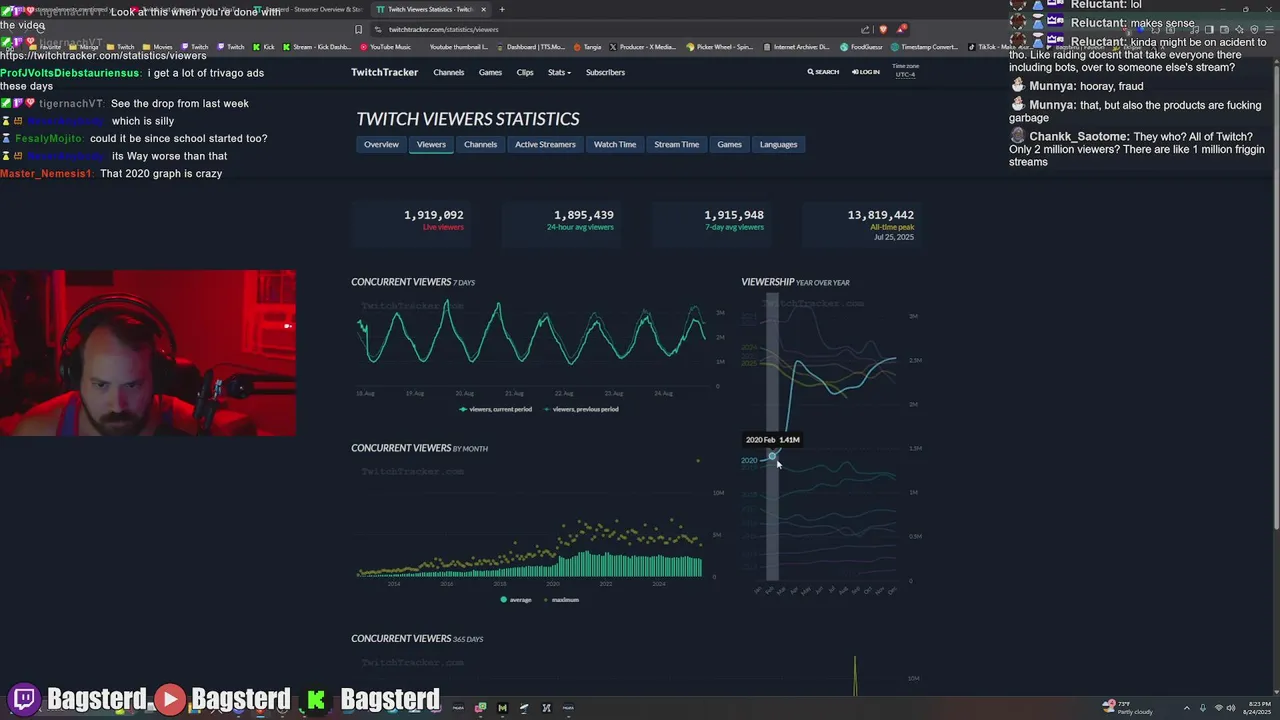Open the Tangia bookmark
Screen dimensions: 1280x720
(587, 47)
